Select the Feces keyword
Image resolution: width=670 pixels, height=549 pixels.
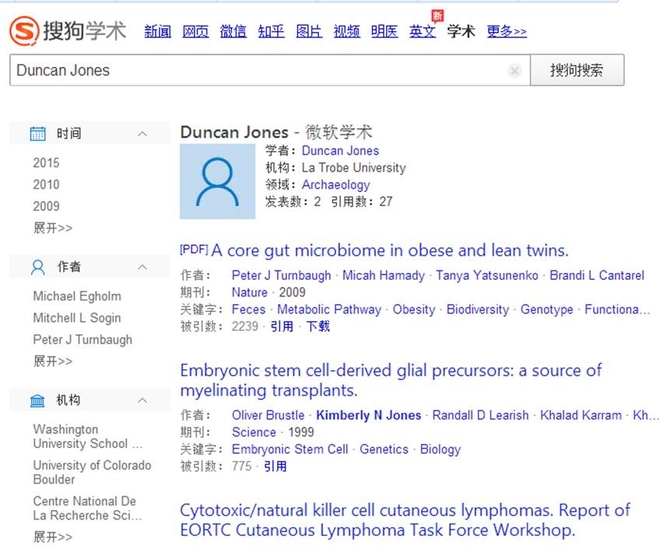tap(248, 310)
